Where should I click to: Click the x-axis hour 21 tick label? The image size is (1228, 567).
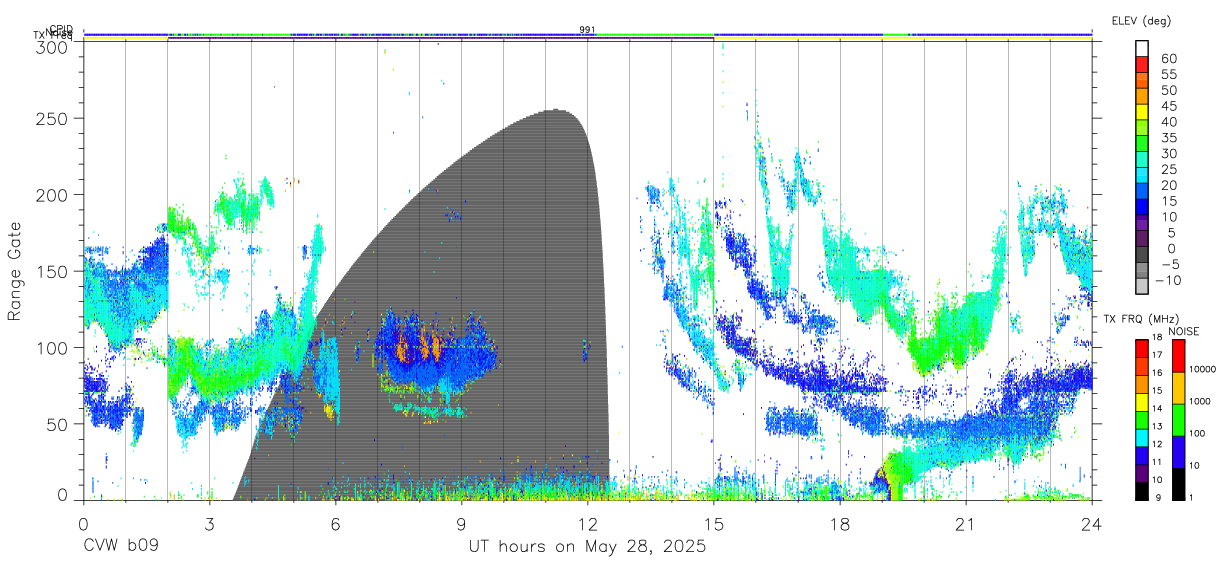coord(966,524)
